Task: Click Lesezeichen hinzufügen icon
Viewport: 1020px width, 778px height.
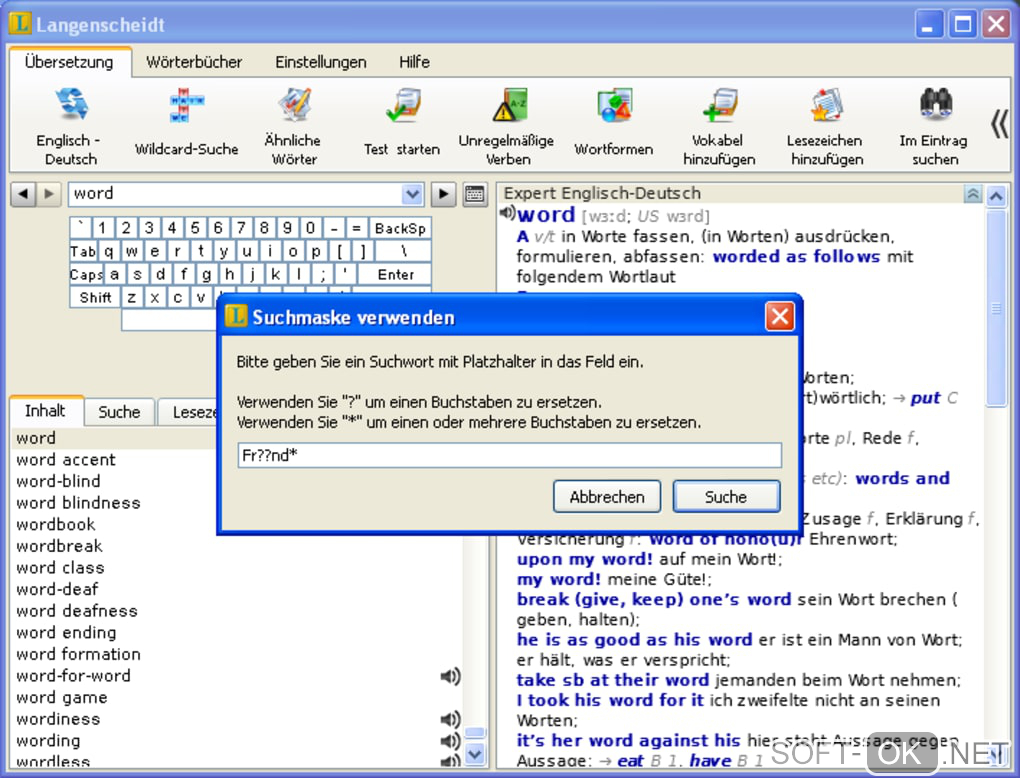Action: click(x=827, y=105)
